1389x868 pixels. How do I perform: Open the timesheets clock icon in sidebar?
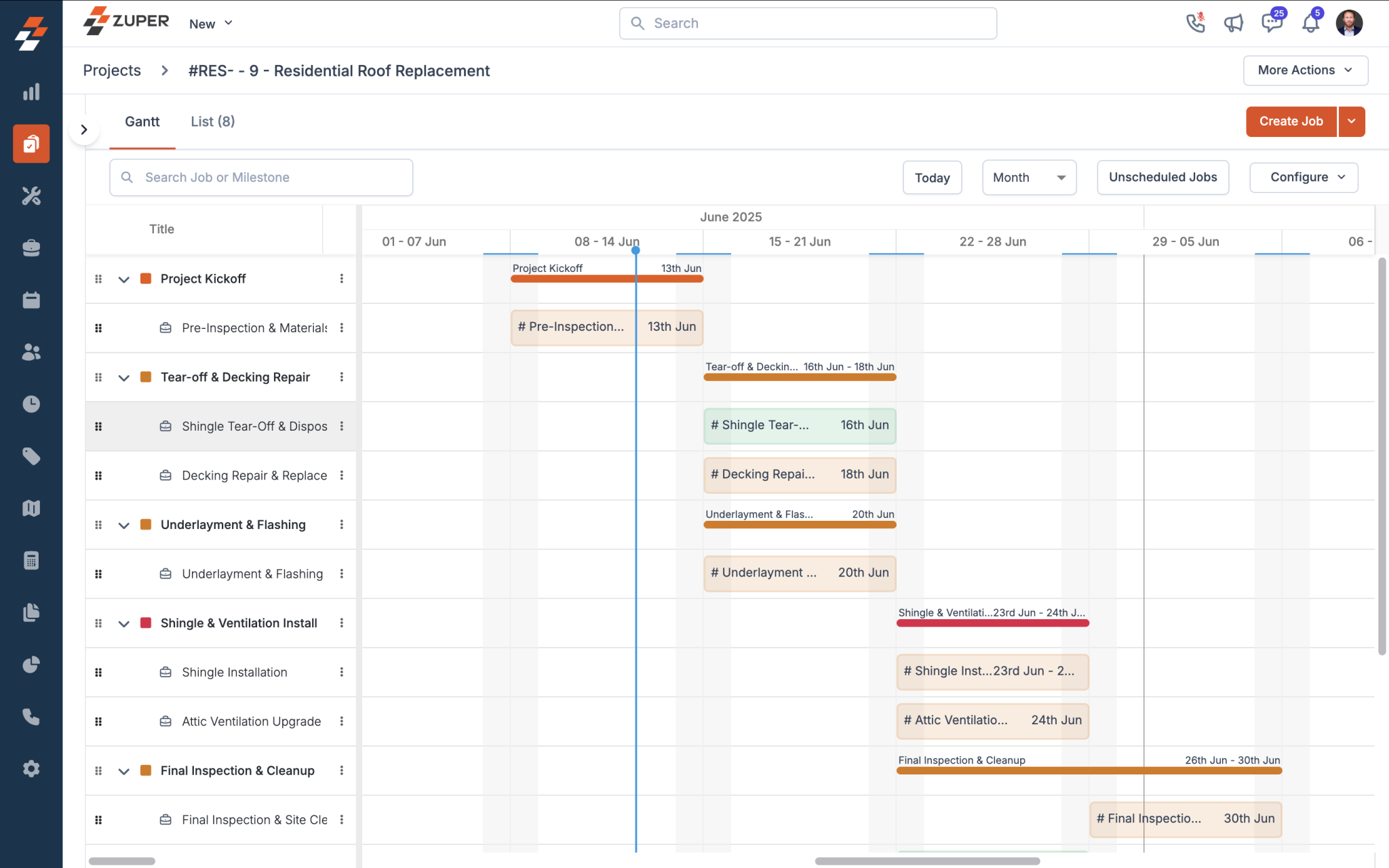31,403
